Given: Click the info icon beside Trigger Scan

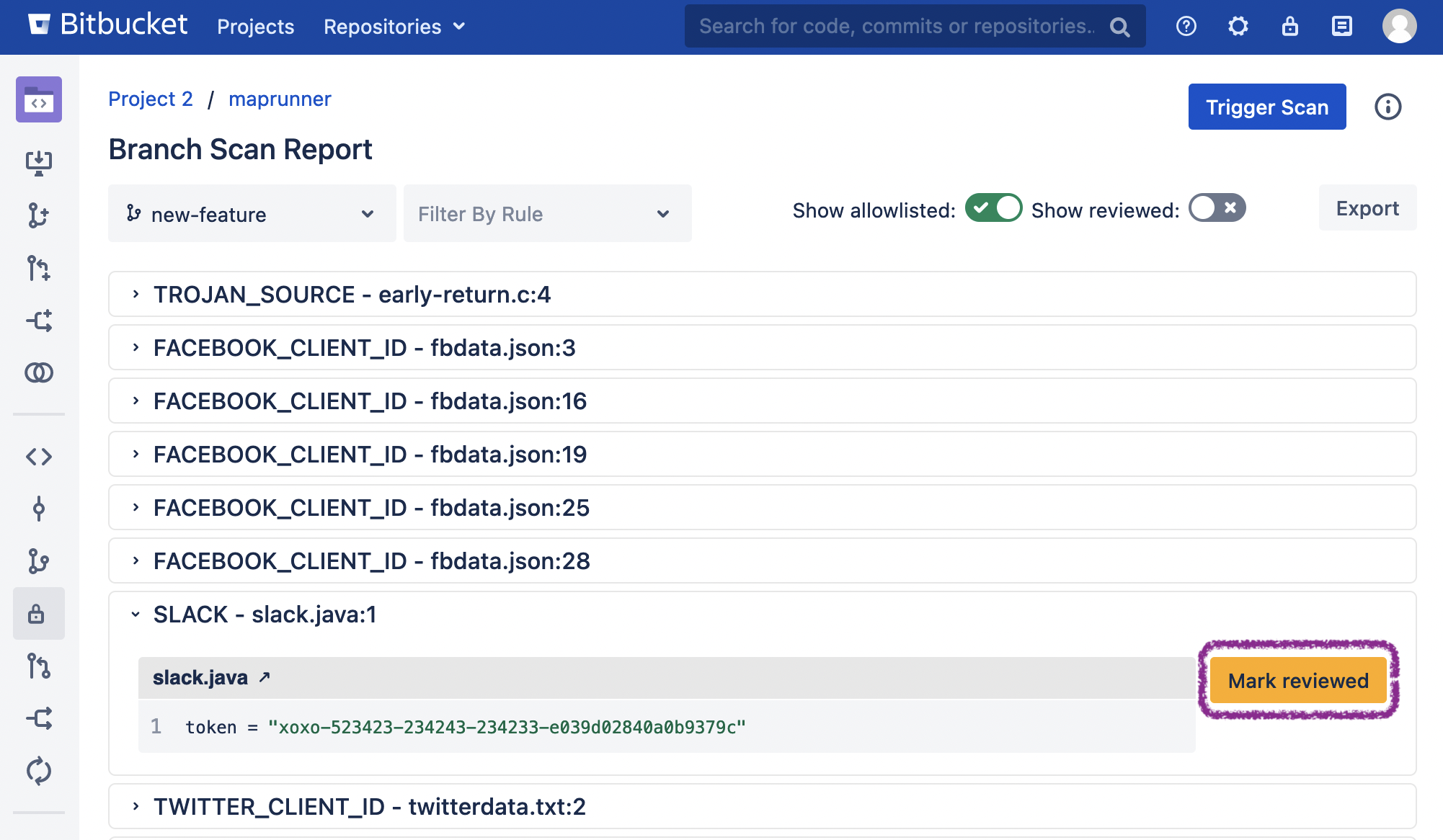Looking at the screenshot, I should click(1387, 107).
